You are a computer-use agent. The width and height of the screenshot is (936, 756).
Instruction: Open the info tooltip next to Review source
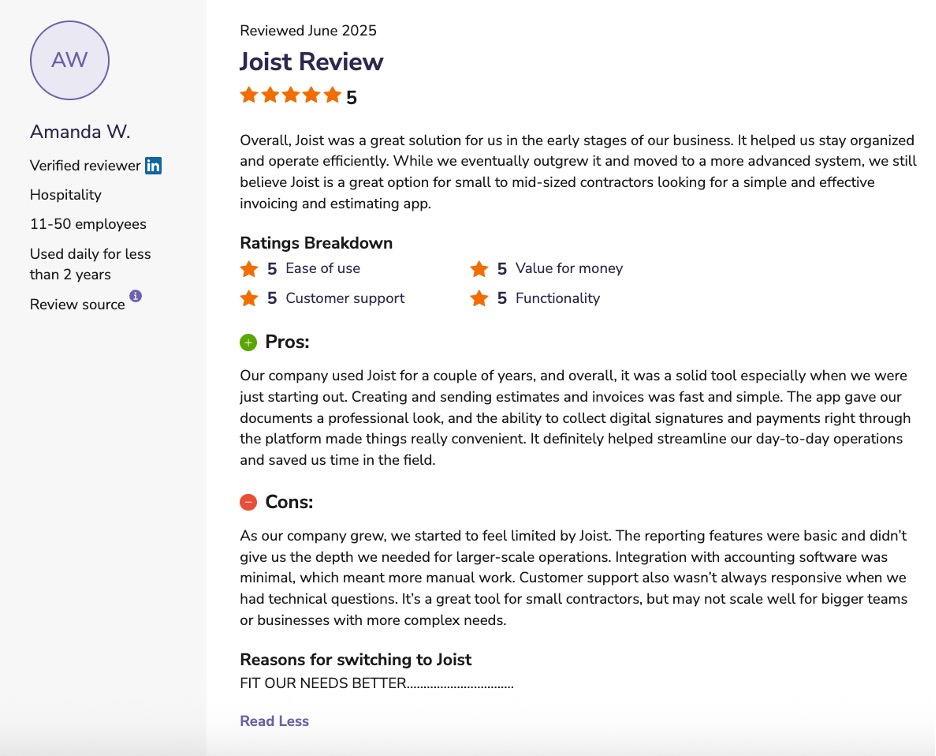[x=136, y=297]
